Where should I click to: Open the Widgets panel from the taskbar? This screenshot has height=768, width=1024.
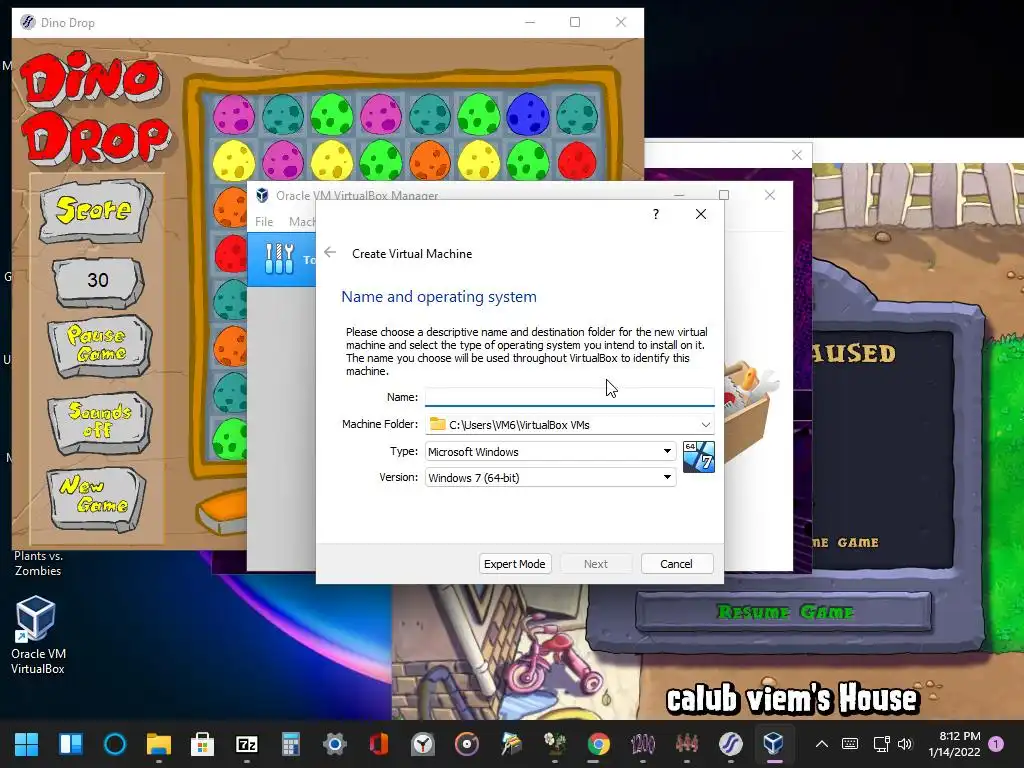(x=71, y=744)
